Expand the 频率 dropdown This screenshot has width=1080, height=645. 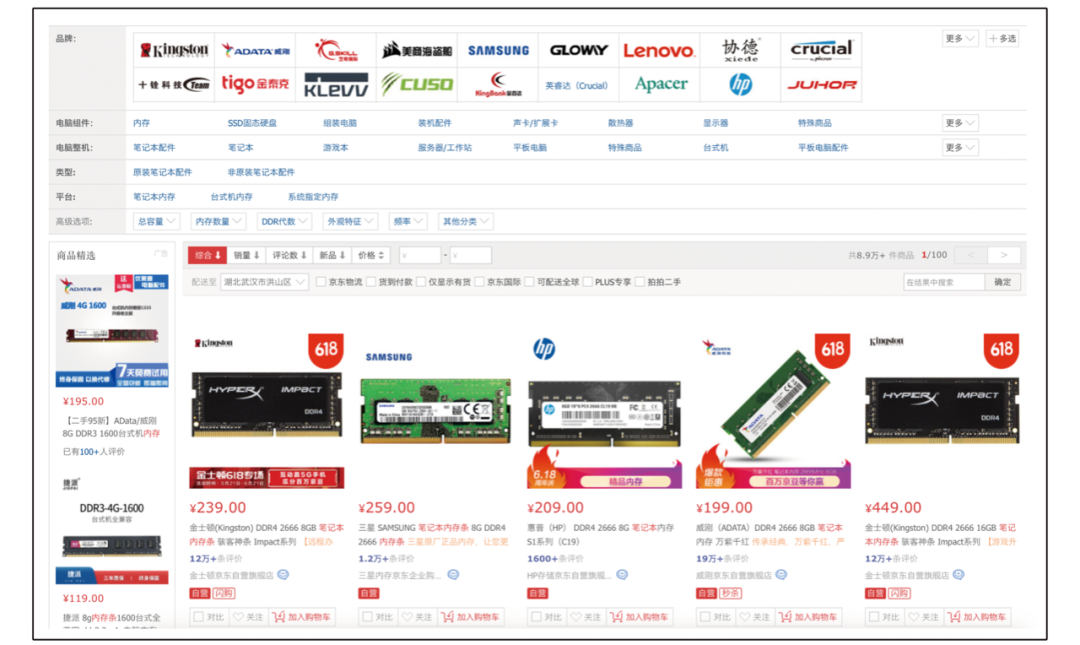[407, 221]
